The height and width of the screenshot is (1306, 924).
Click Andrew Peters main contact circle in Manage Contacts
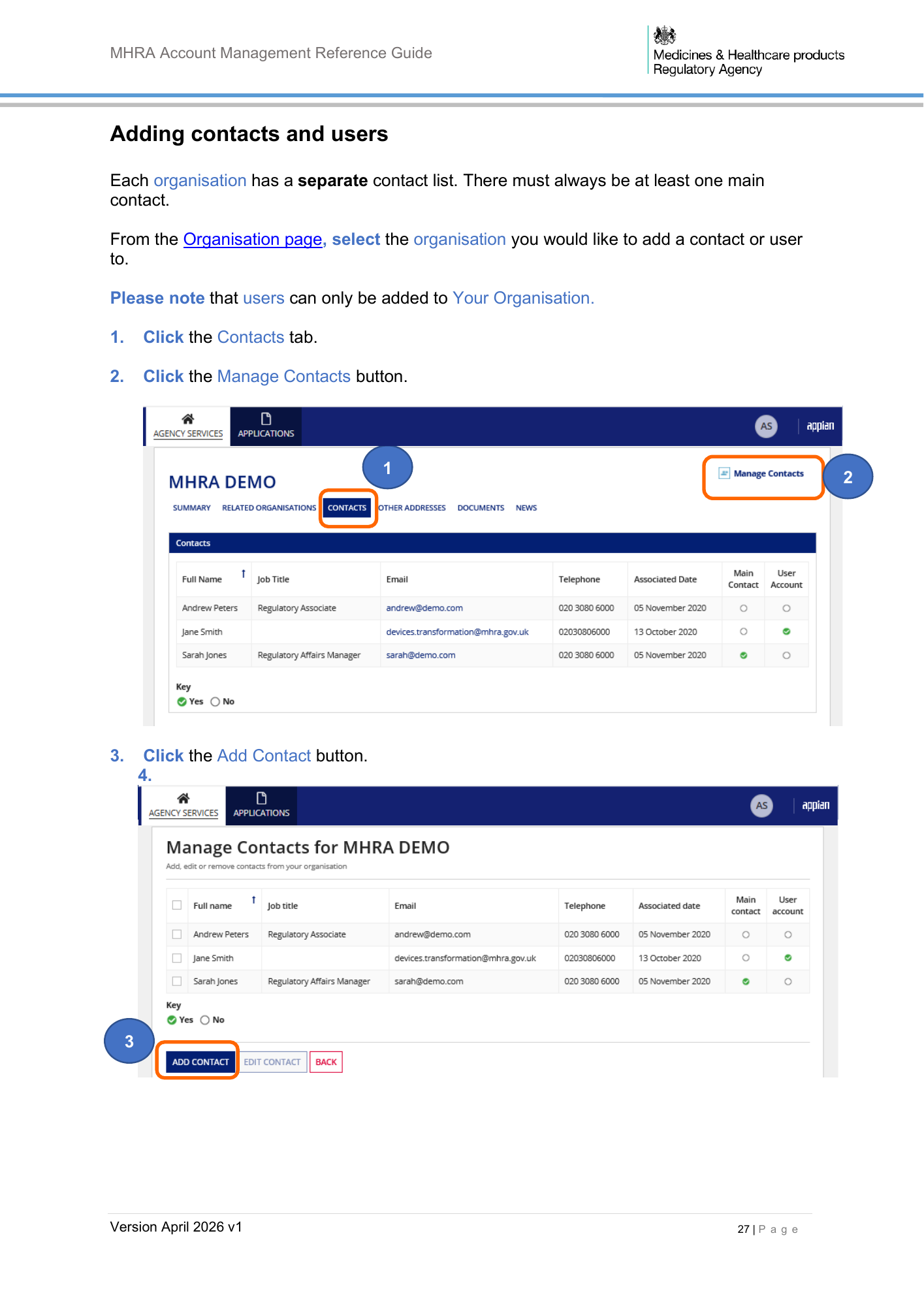[746, 934]
